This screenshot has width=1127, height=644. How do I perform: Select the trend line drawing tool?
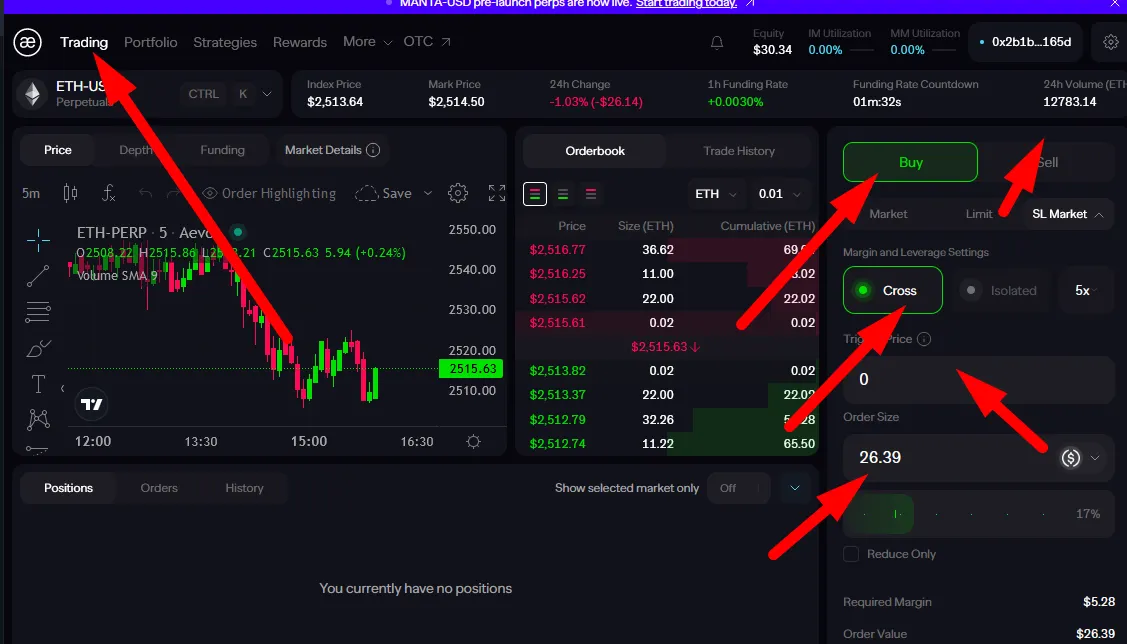[38, 276]
